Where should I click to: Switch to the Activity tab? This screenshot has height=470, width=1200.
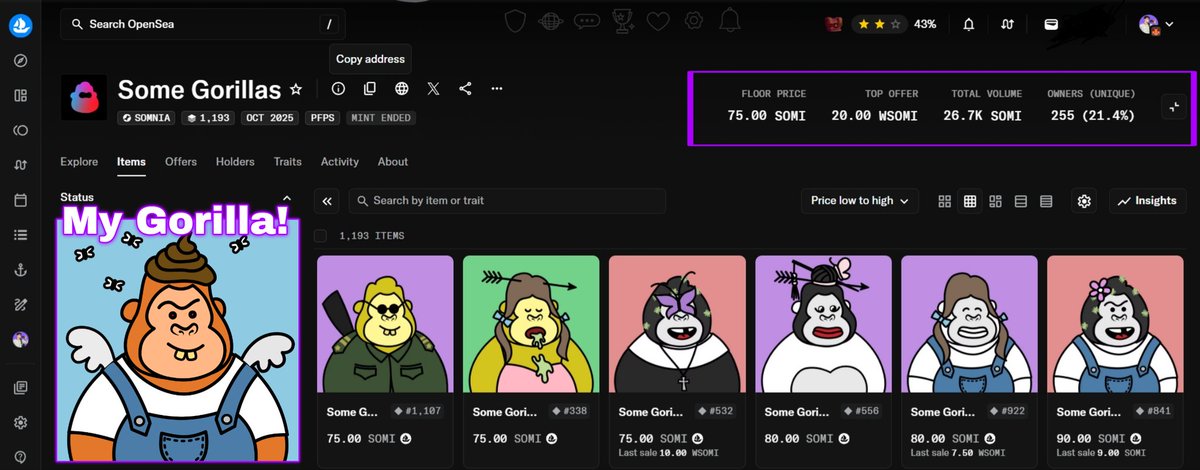pos(340,162)
